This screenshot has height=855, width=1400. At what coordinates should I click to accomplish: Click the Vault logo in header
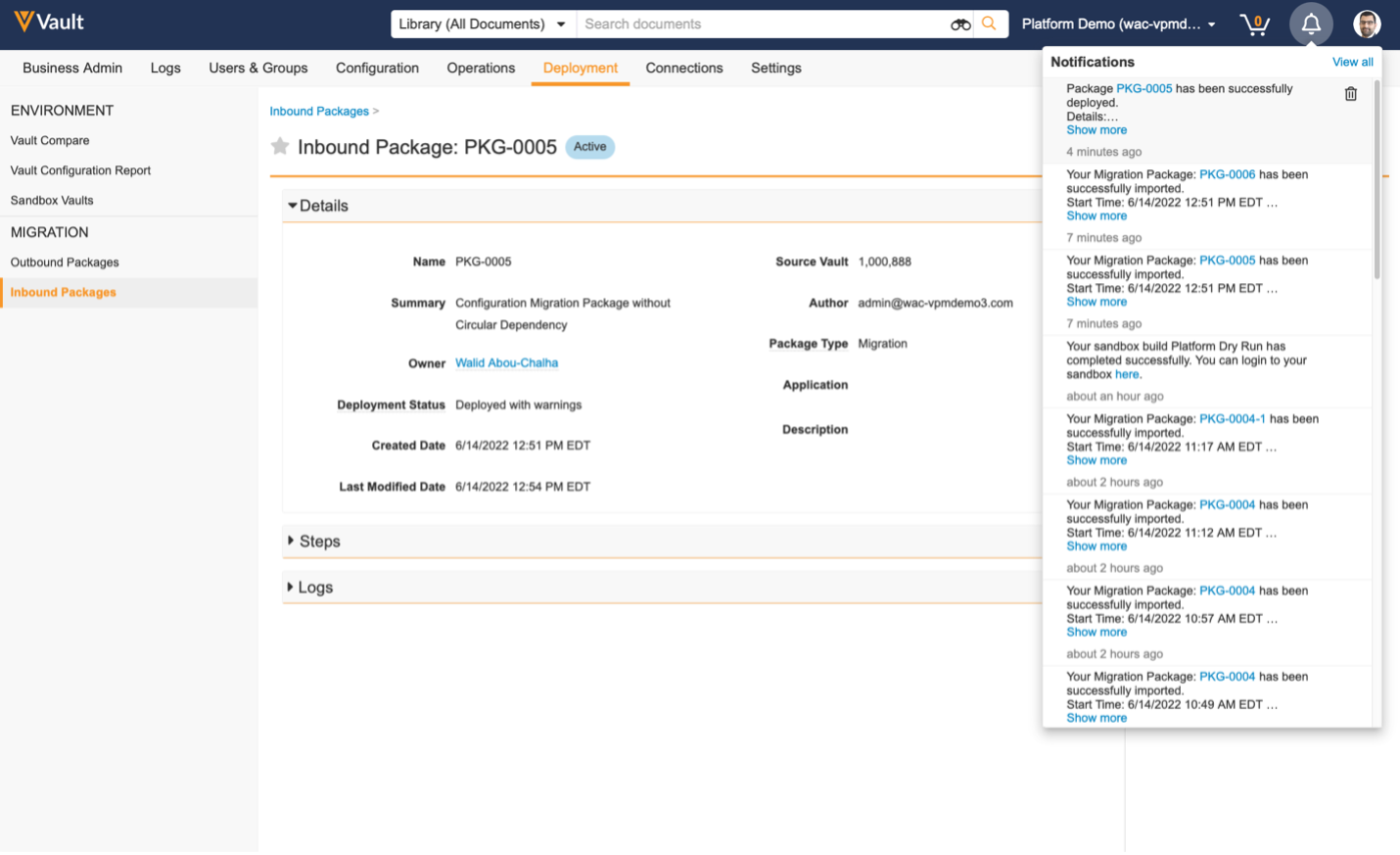pos(49,22)
